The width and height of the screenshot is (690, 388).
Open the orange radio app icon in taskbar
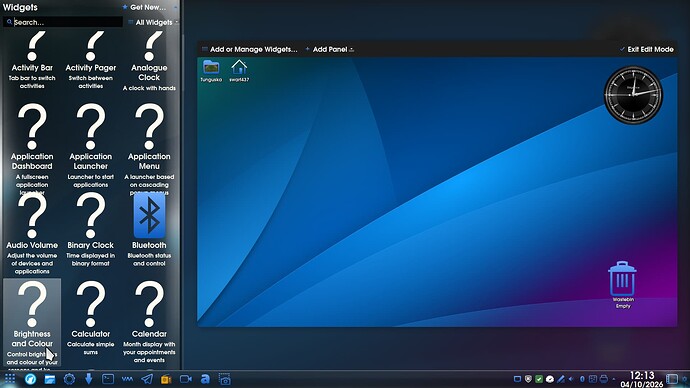(x=166, y=379)
